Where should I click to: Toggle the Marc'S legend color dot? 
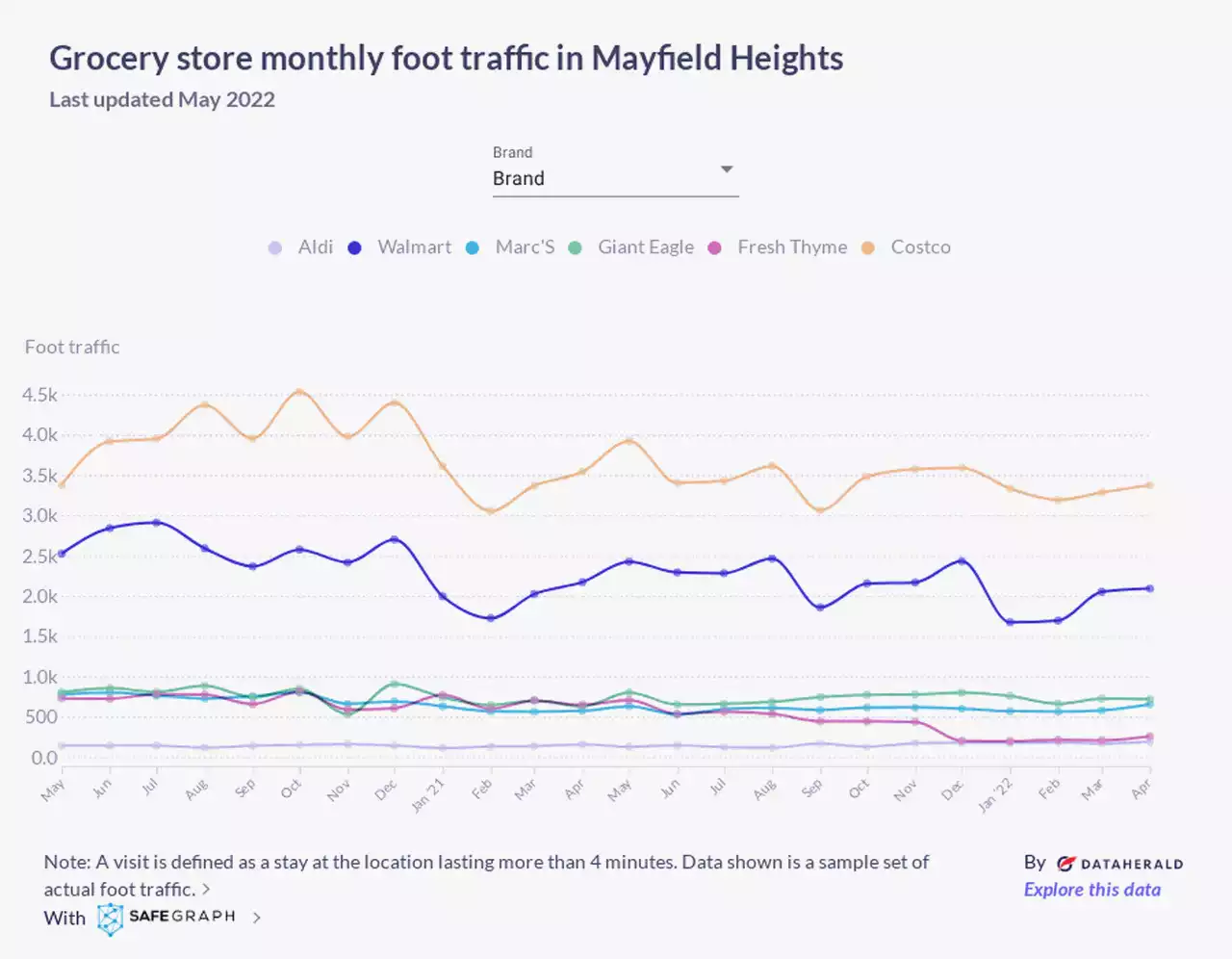click(x=473, y=247)
